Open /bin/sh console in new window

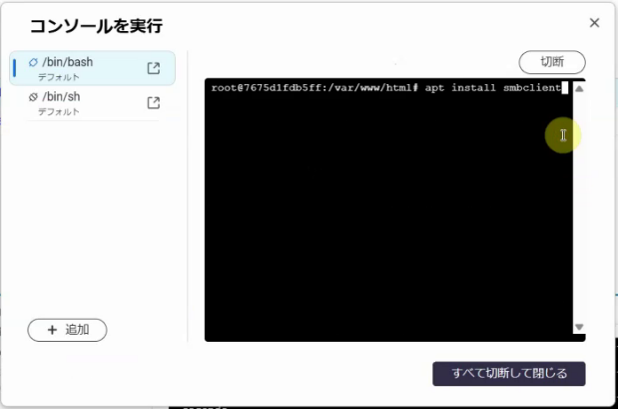point(153,103)
